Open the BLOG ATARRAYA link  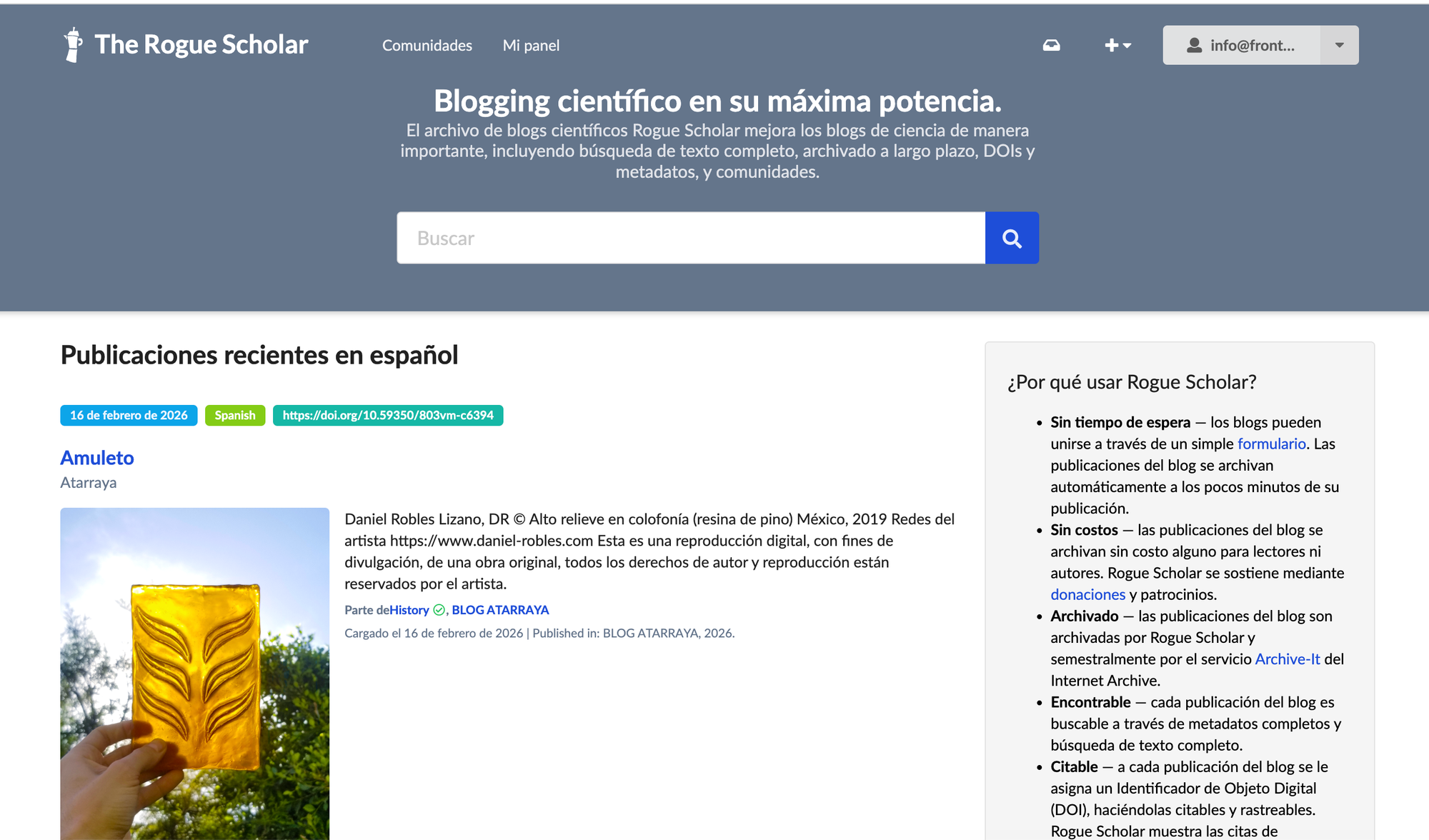[500, 610]
